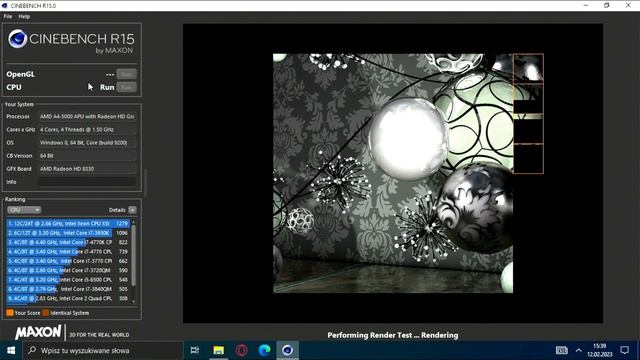Viewport: 640px width, 360px height.
Task: Click the Info input field
Action: point(87,182)
